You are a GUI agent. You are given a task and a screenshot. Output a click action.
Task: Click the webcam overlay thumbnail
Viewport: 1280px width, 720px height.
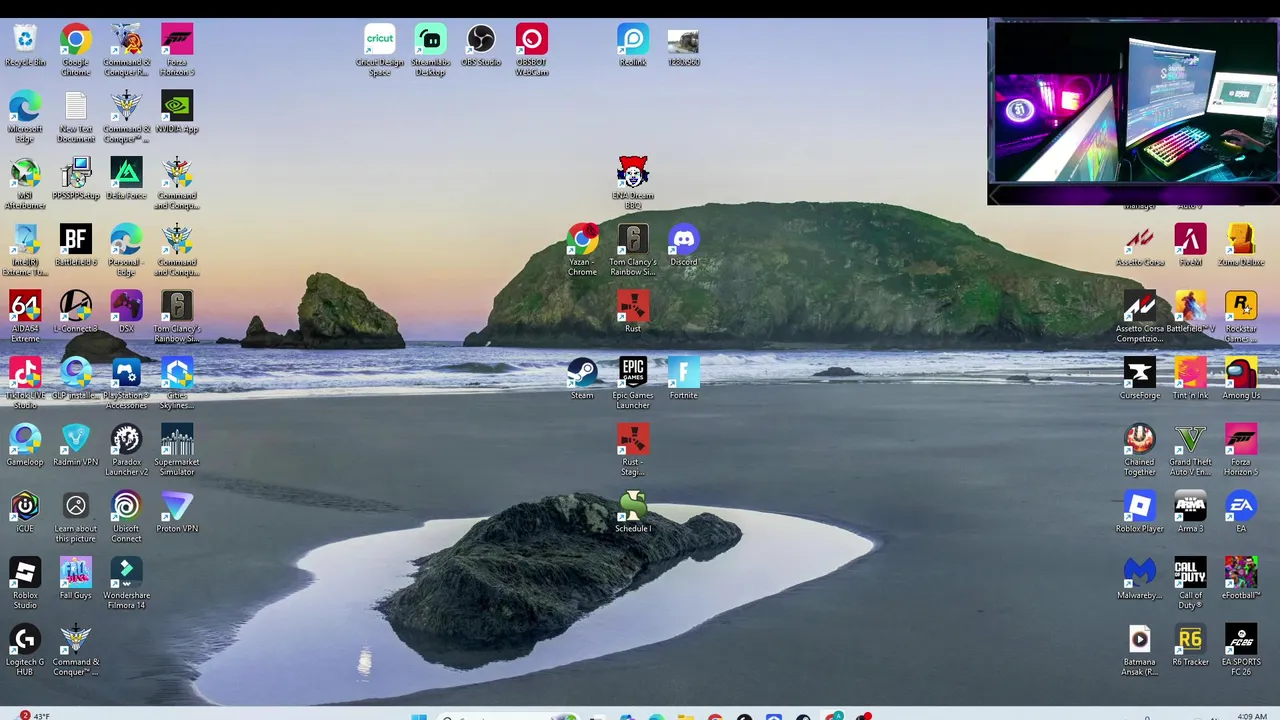[1133, 111]
